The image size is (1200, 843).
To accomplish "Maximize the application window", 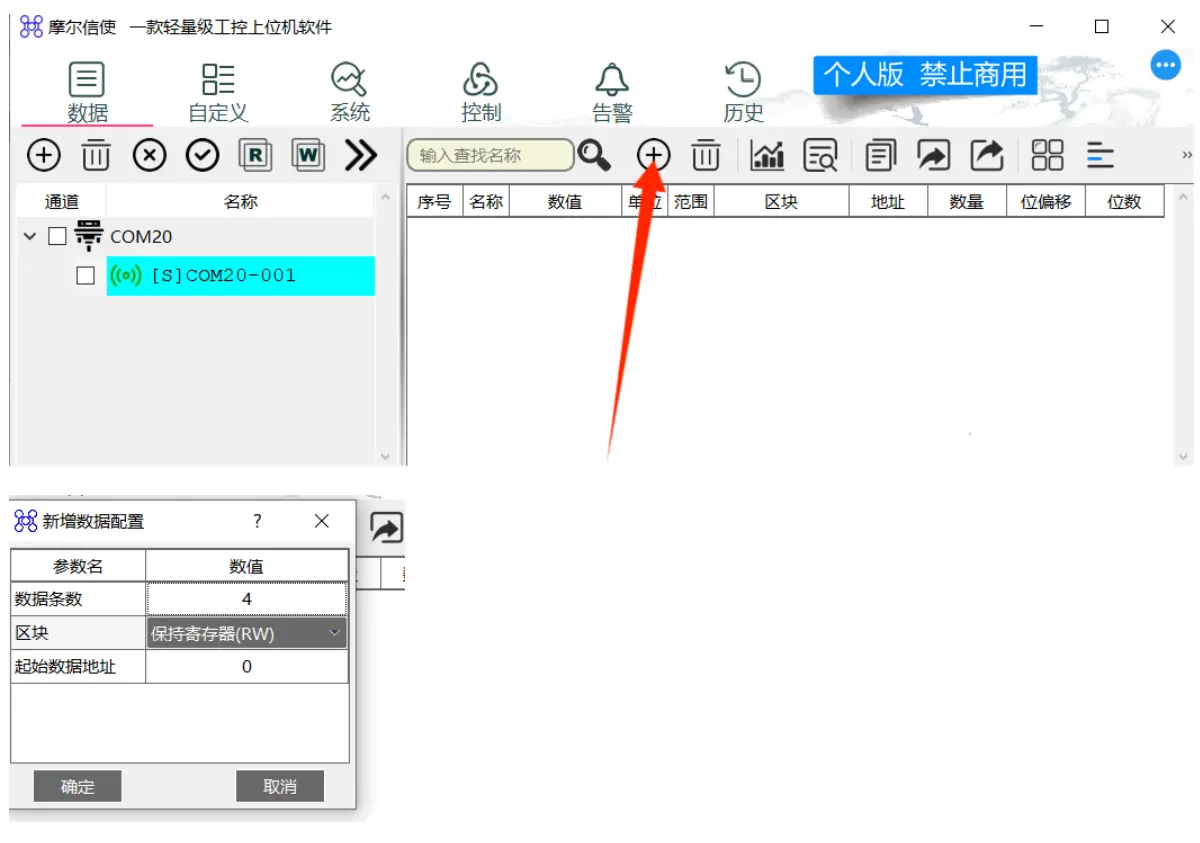I will click(1102, 27).
